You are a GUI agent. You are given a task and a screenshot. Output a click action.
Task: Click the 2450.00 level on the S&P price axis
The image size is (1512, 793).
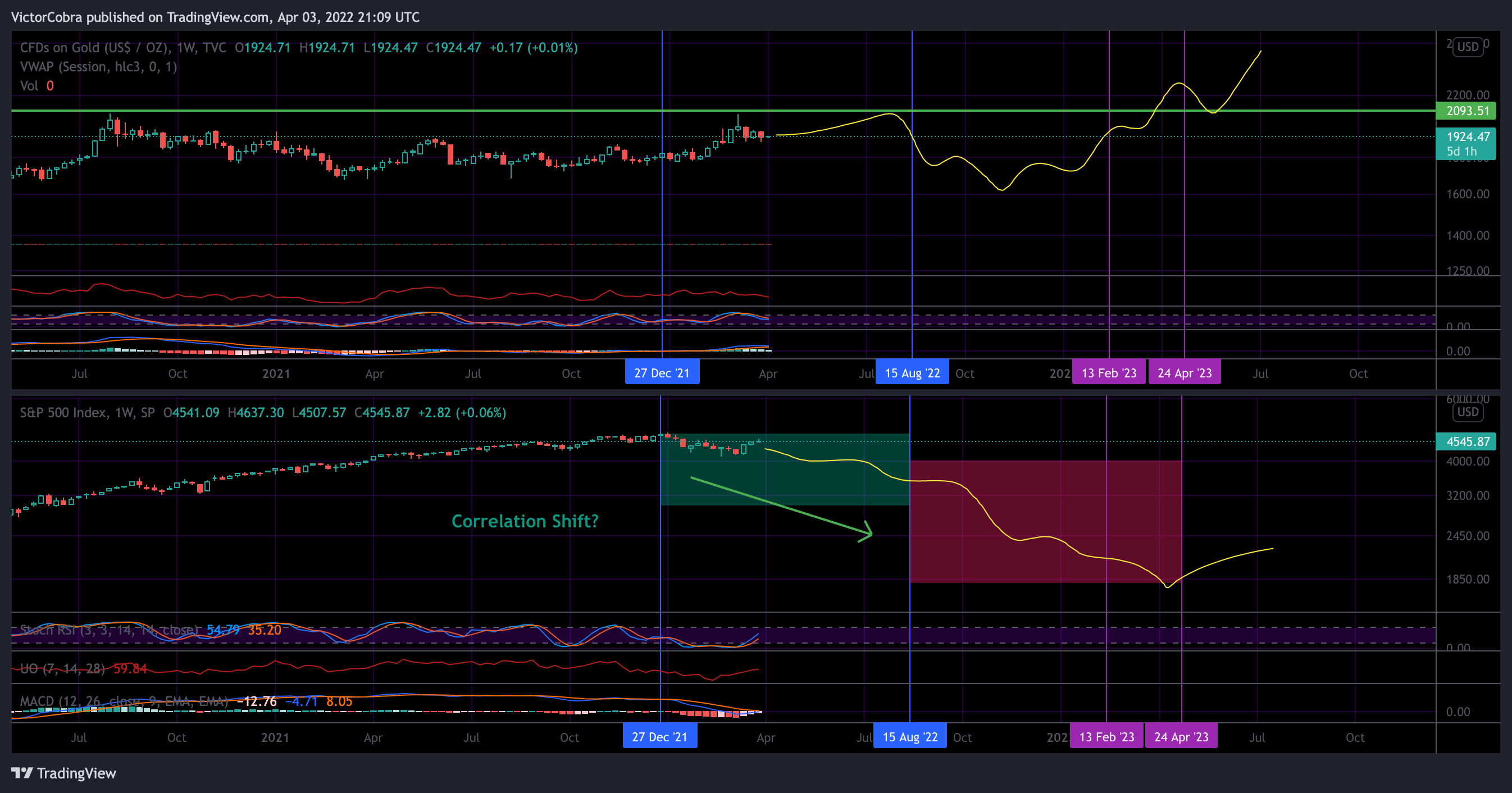point(1468,536)
